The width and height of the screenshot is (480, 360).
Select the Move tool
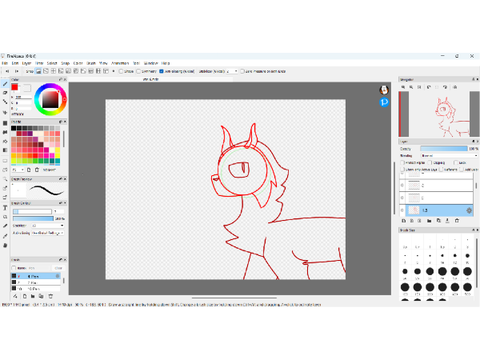tap(5, 113)
